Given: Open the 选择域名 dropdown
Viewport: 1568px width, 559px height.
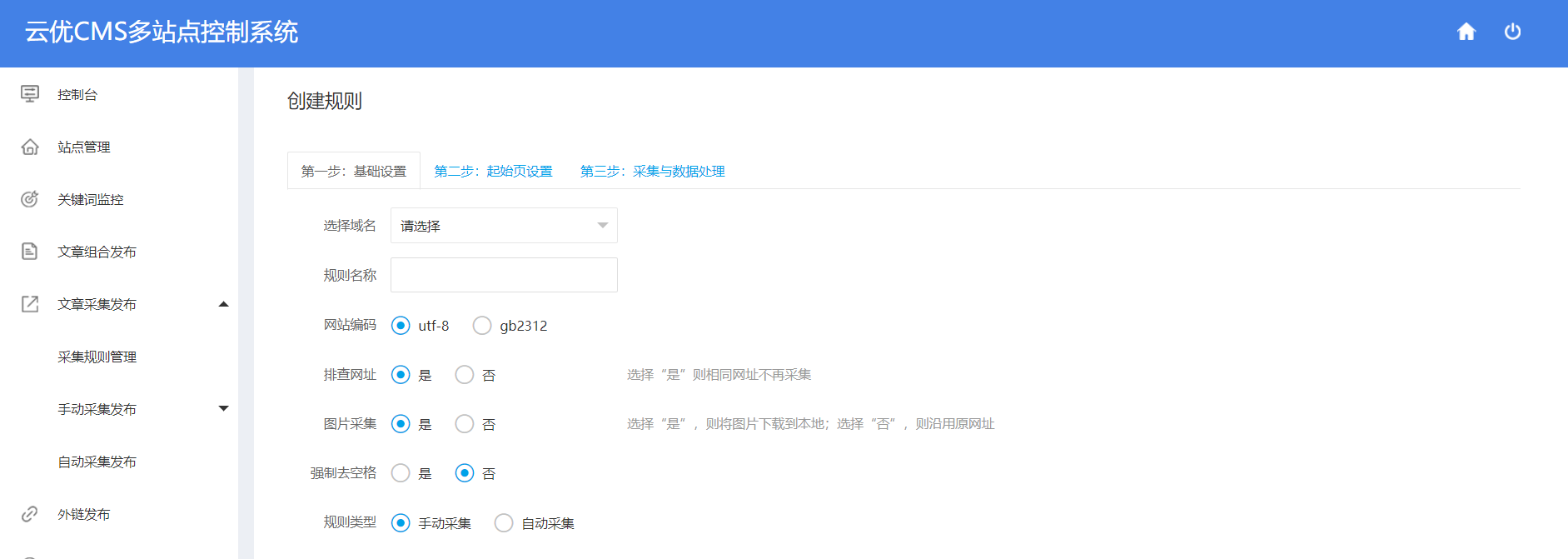Looking at the screenshot, I should 504,226.
